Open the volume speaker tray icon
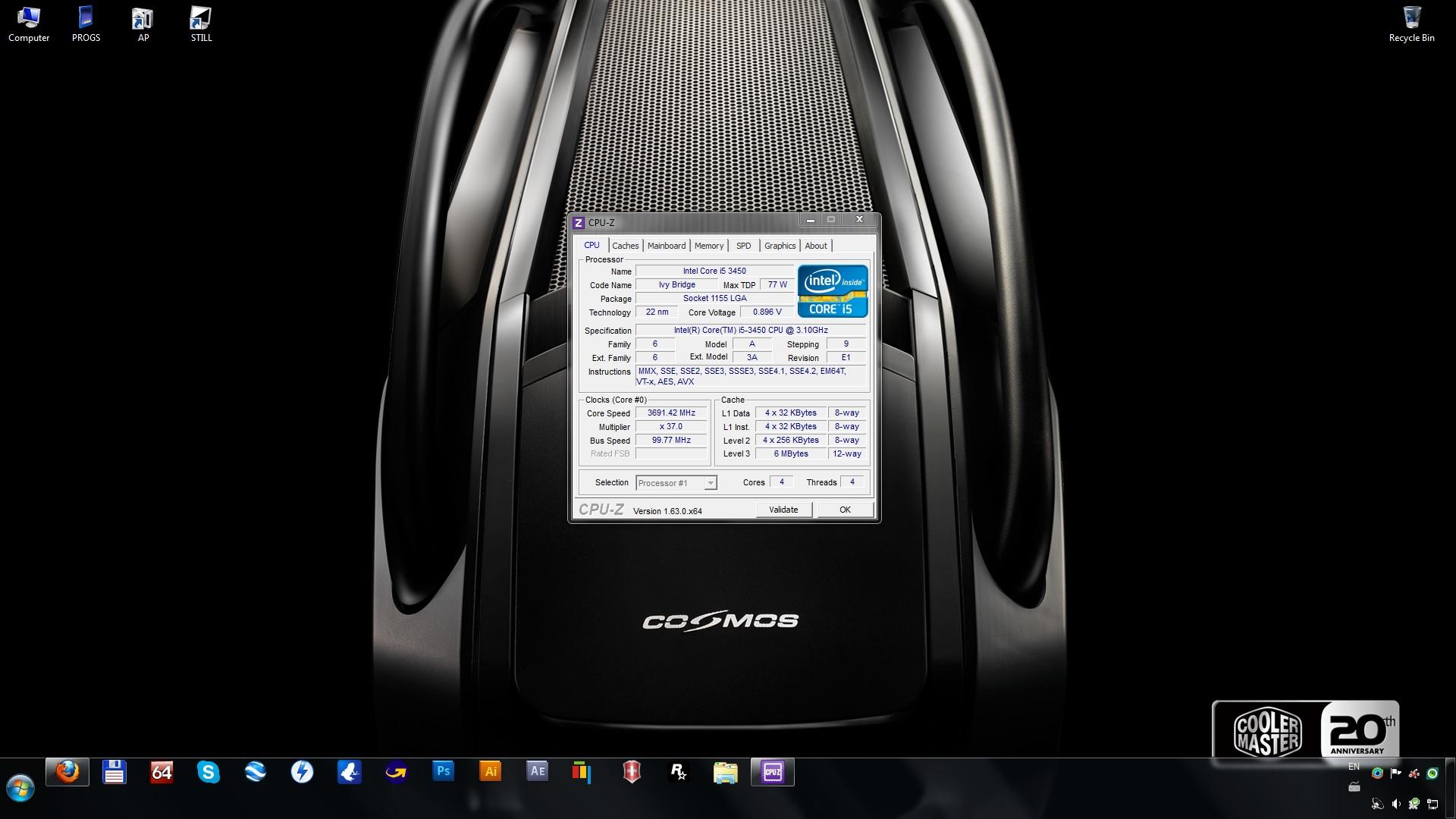This screenshot has width=1456, height=819. click(1396, 804)
